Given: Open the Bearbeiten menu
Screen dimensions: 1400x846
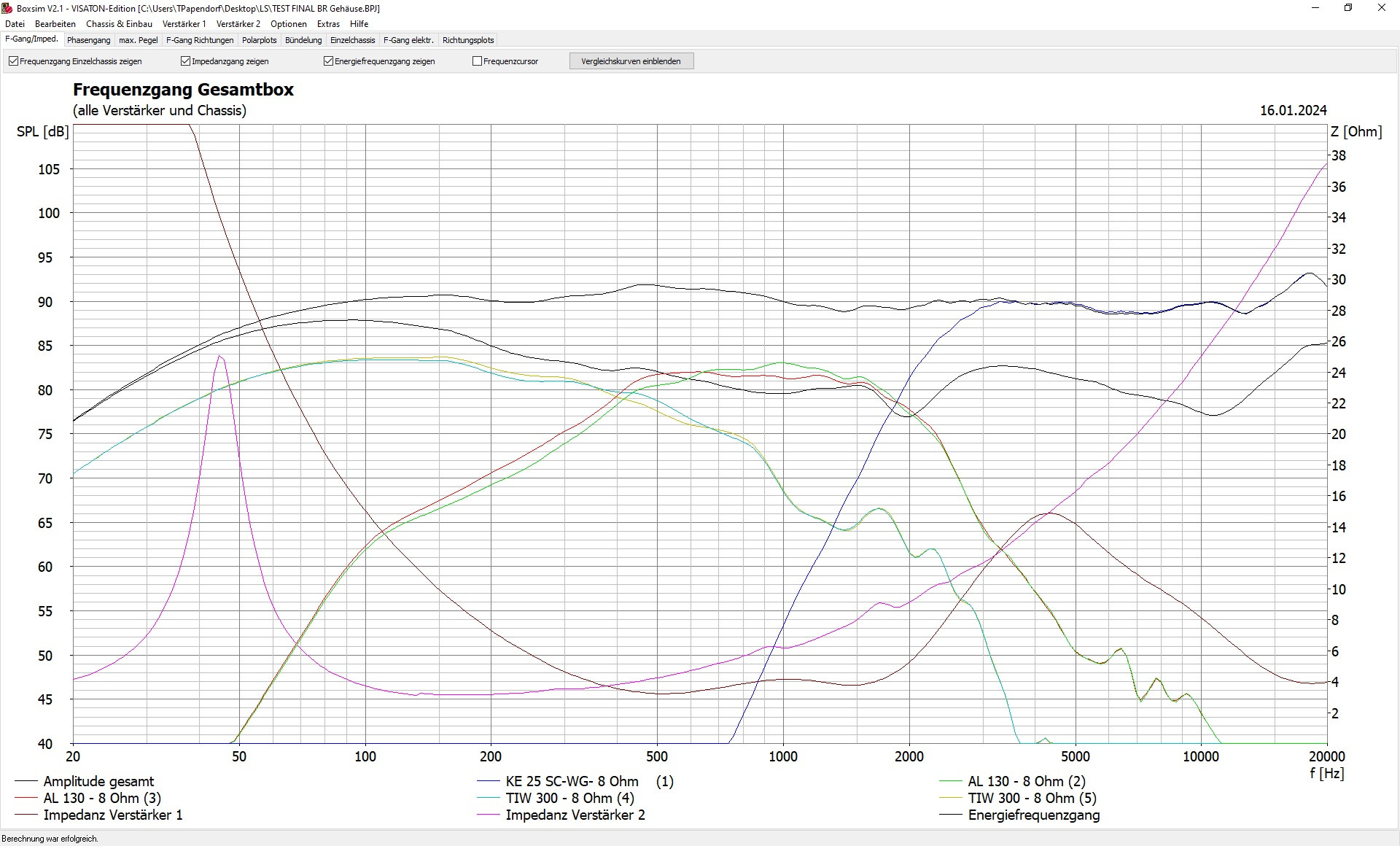Looking at the screenshot, I should point(55,24).
